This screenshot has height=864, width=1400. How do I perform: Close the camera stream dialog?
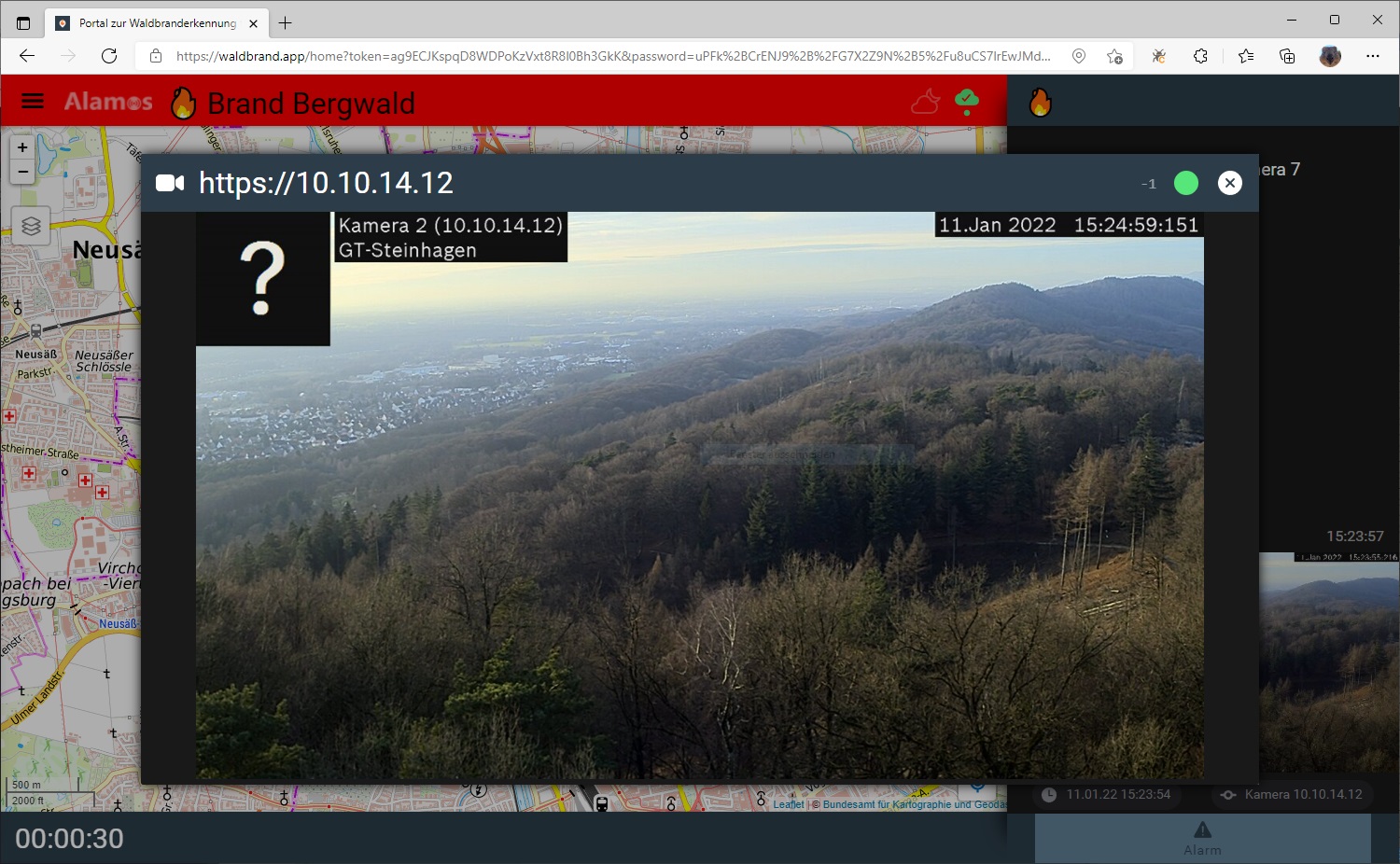pyautogui.click(x=1229, y=183)
